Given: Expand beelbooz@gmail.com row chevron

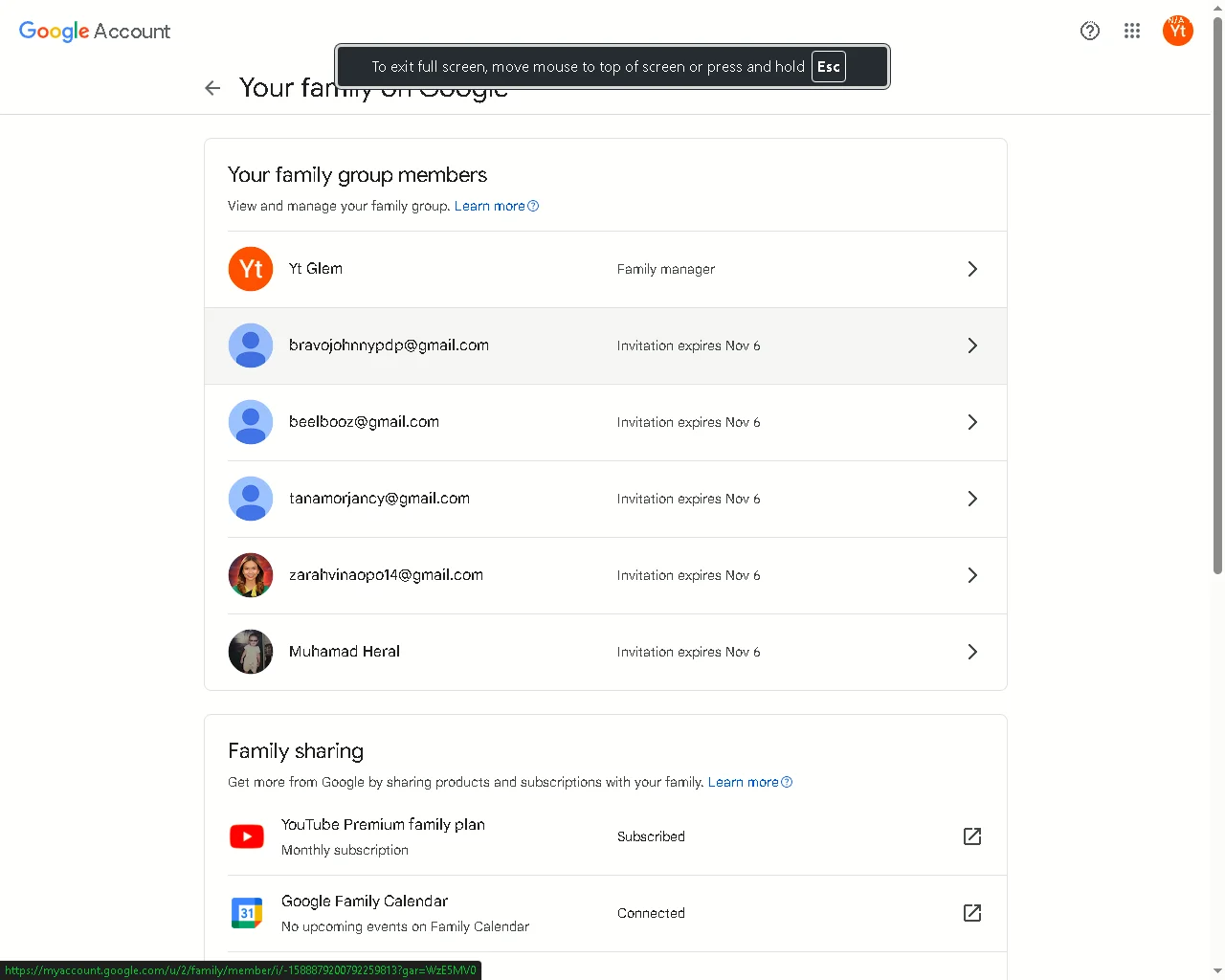Looking at the screenshot, I should tap(972, 422).
